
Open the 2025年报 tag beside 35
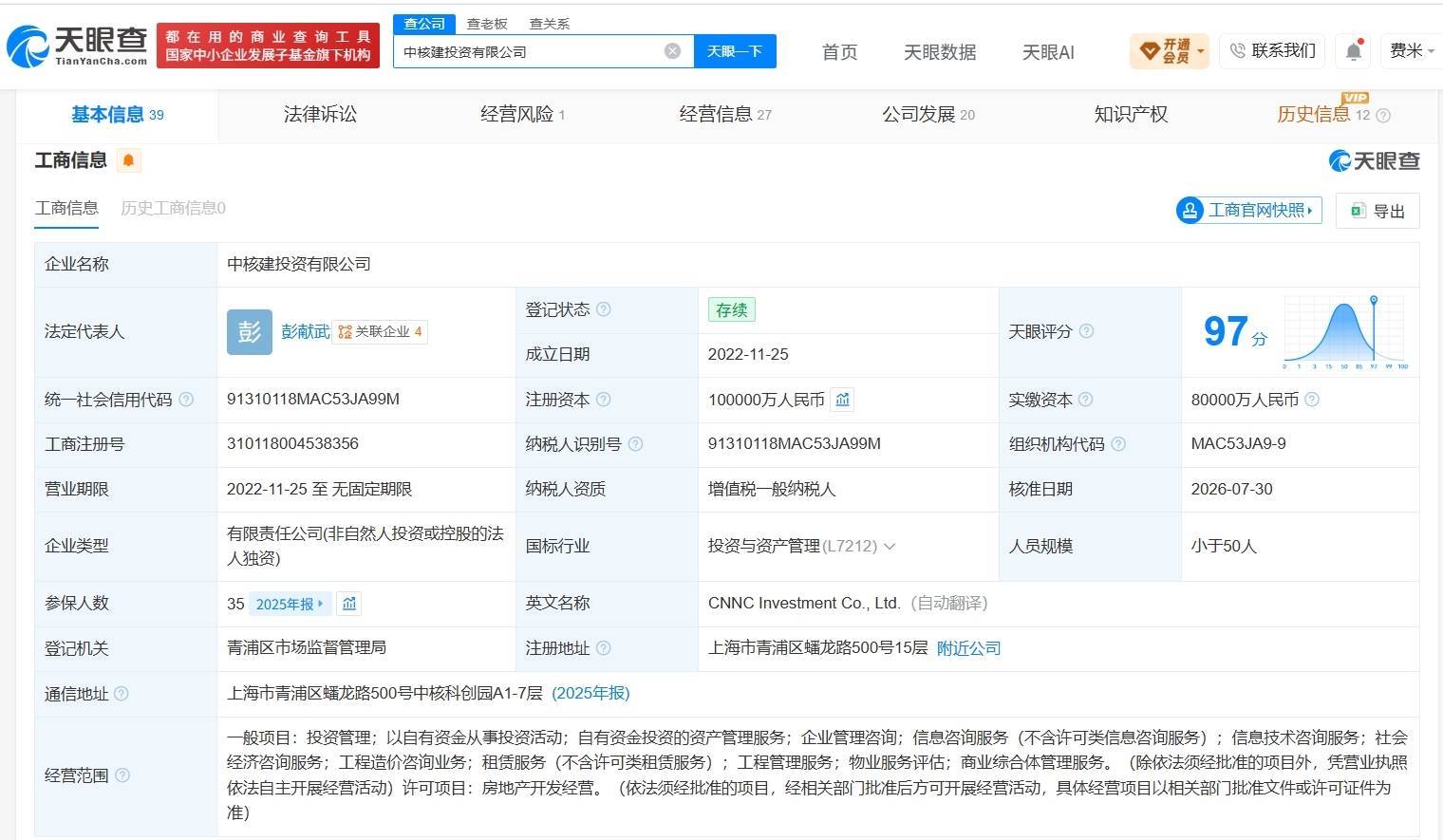[290, 604]
